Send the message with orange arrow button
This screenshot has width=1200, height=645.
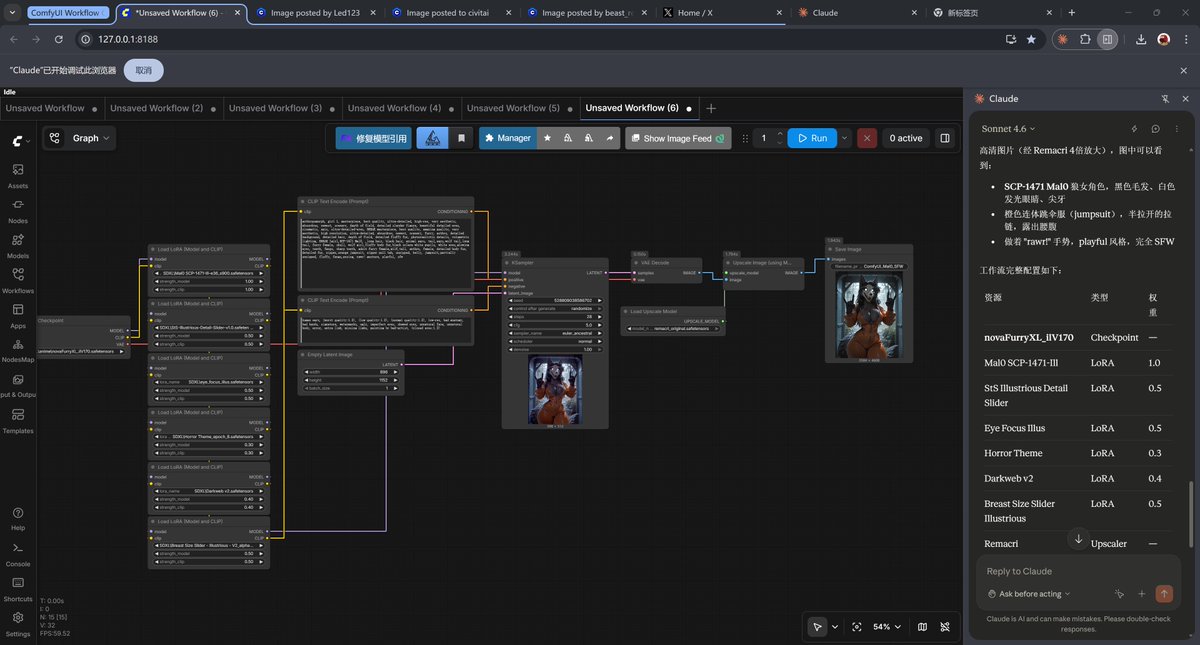[1164, 594]
